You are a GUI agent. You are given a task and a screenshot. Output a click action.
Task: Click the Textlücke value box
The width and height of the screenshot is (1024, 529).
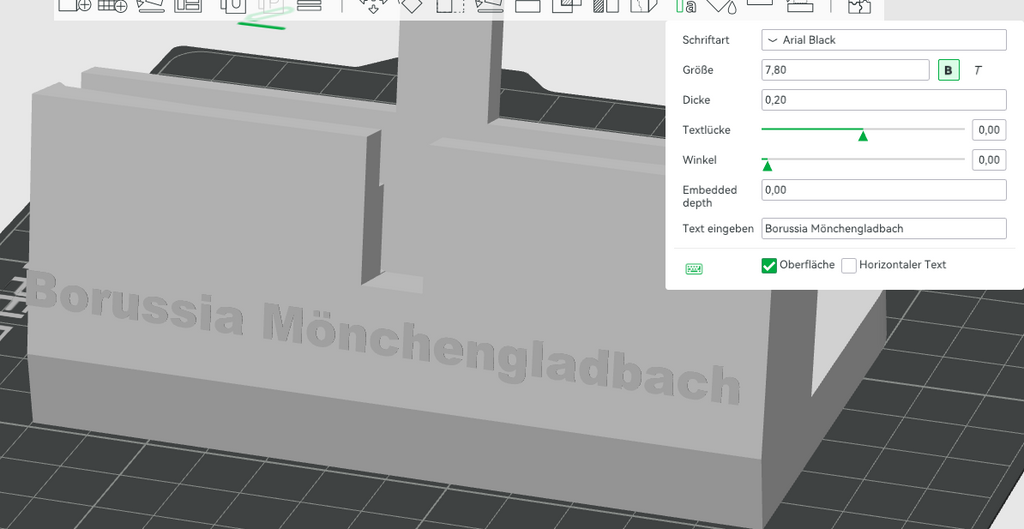pyautogui.click(x=989, y=130)
